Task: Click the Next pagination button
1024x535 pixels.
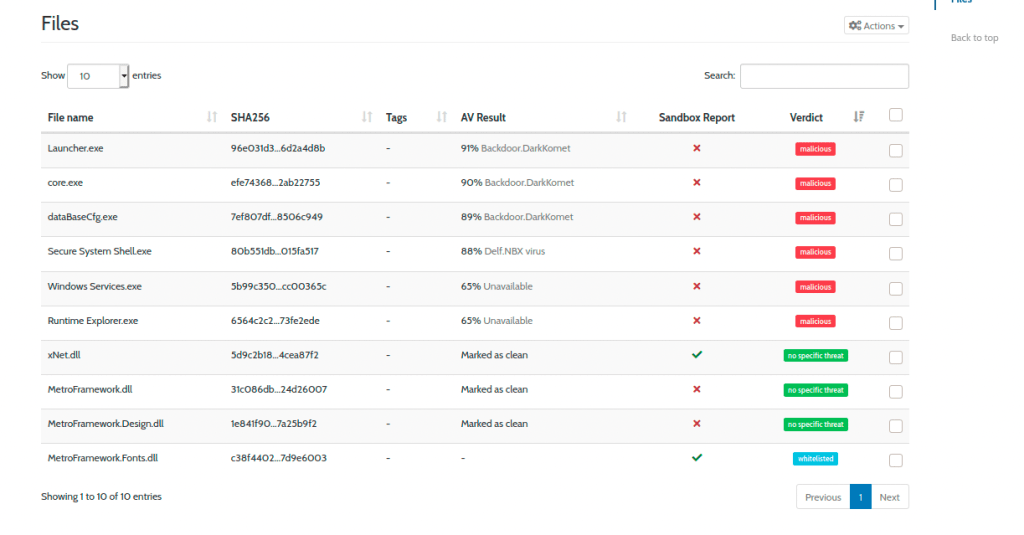Action: [889, 497]
